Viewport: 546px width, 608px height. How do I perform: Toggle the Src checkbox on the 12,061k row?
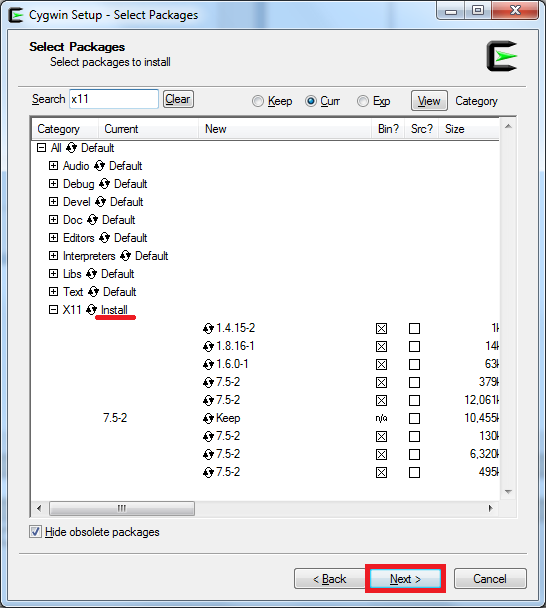415,400
